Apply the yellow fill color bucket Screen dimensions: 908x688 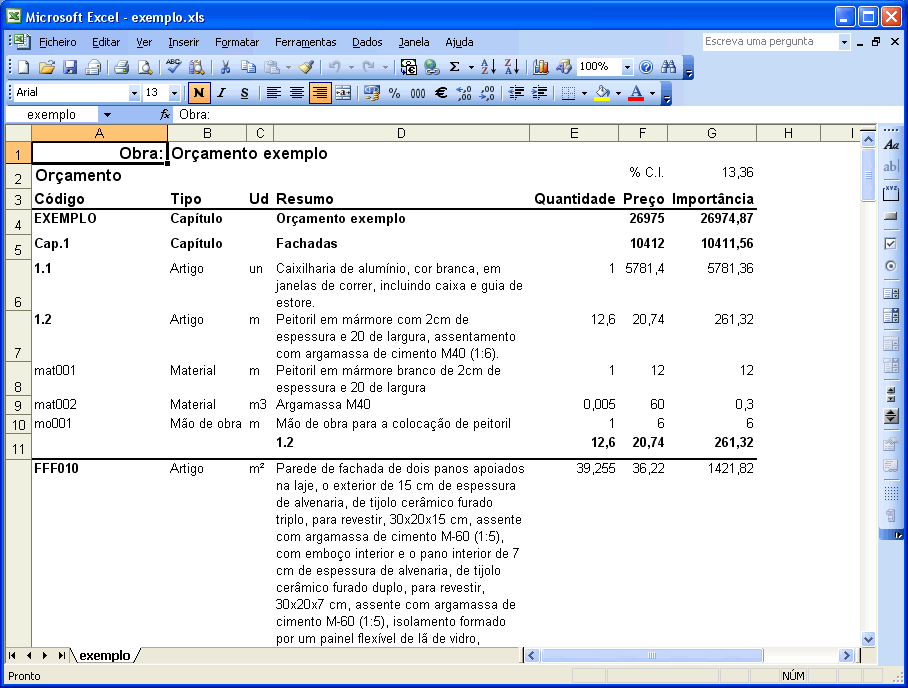pyautogui.click(x=603, y=93)
